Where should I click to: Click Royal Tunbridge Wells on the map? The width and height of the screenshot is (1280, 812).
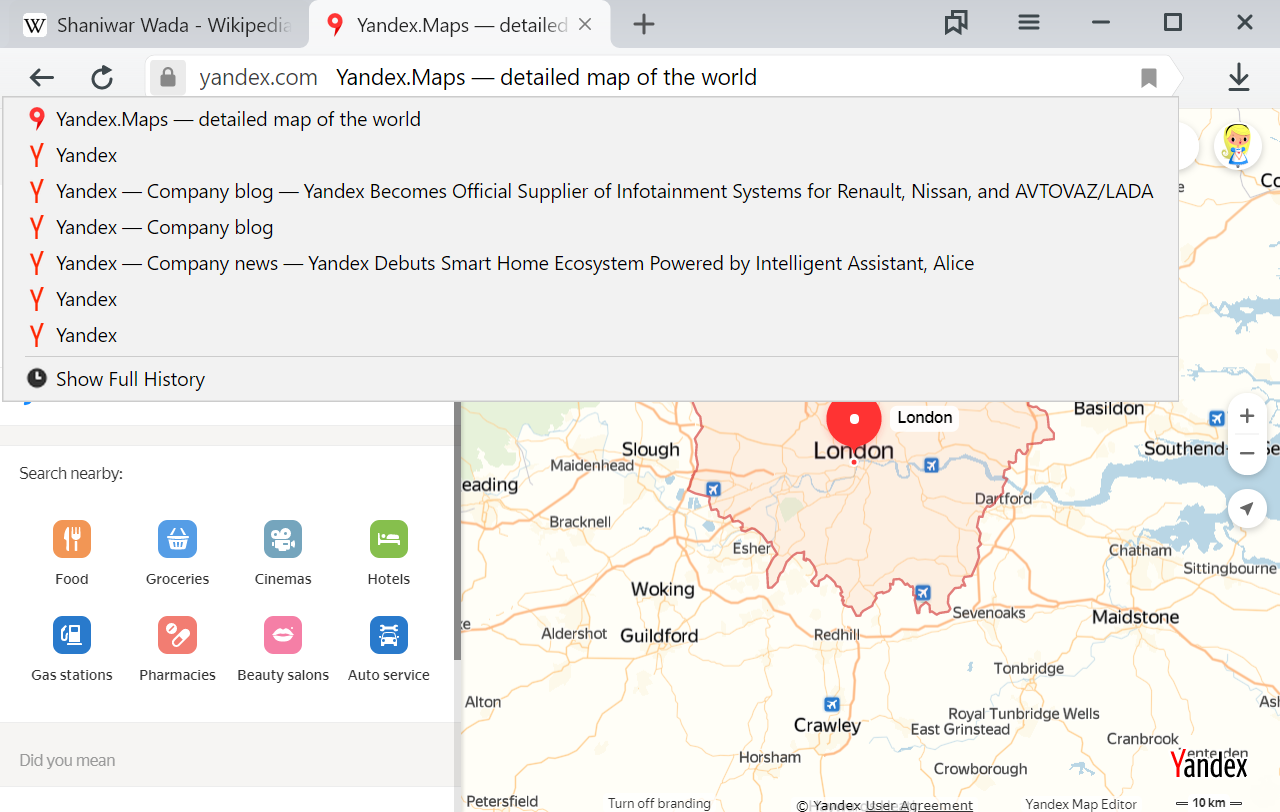[x=1023, y=714]
